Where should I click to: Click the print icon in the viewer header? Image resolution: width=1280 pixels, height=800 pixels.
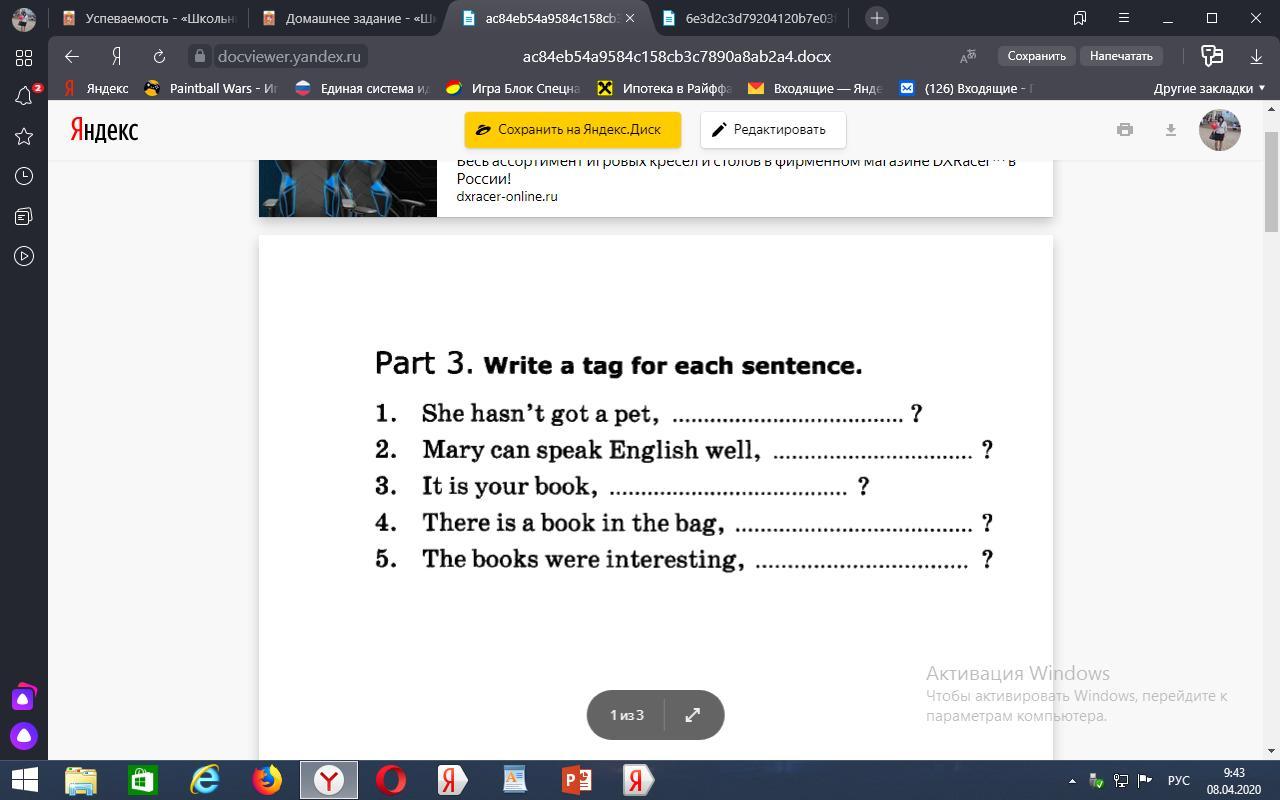[1125, 129]
